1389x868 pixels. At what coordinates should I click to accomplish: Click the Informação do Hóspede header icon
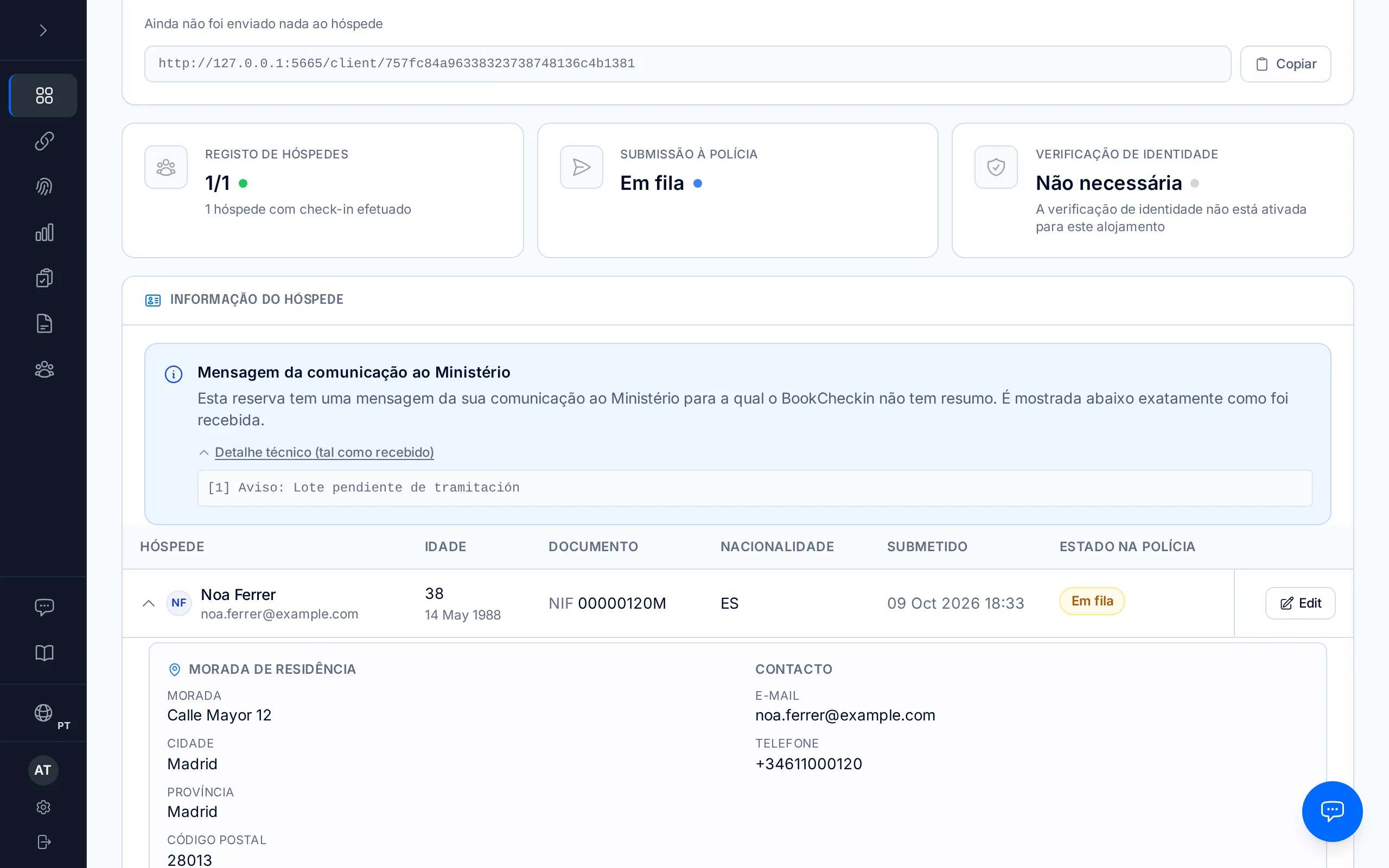[152, 300]
